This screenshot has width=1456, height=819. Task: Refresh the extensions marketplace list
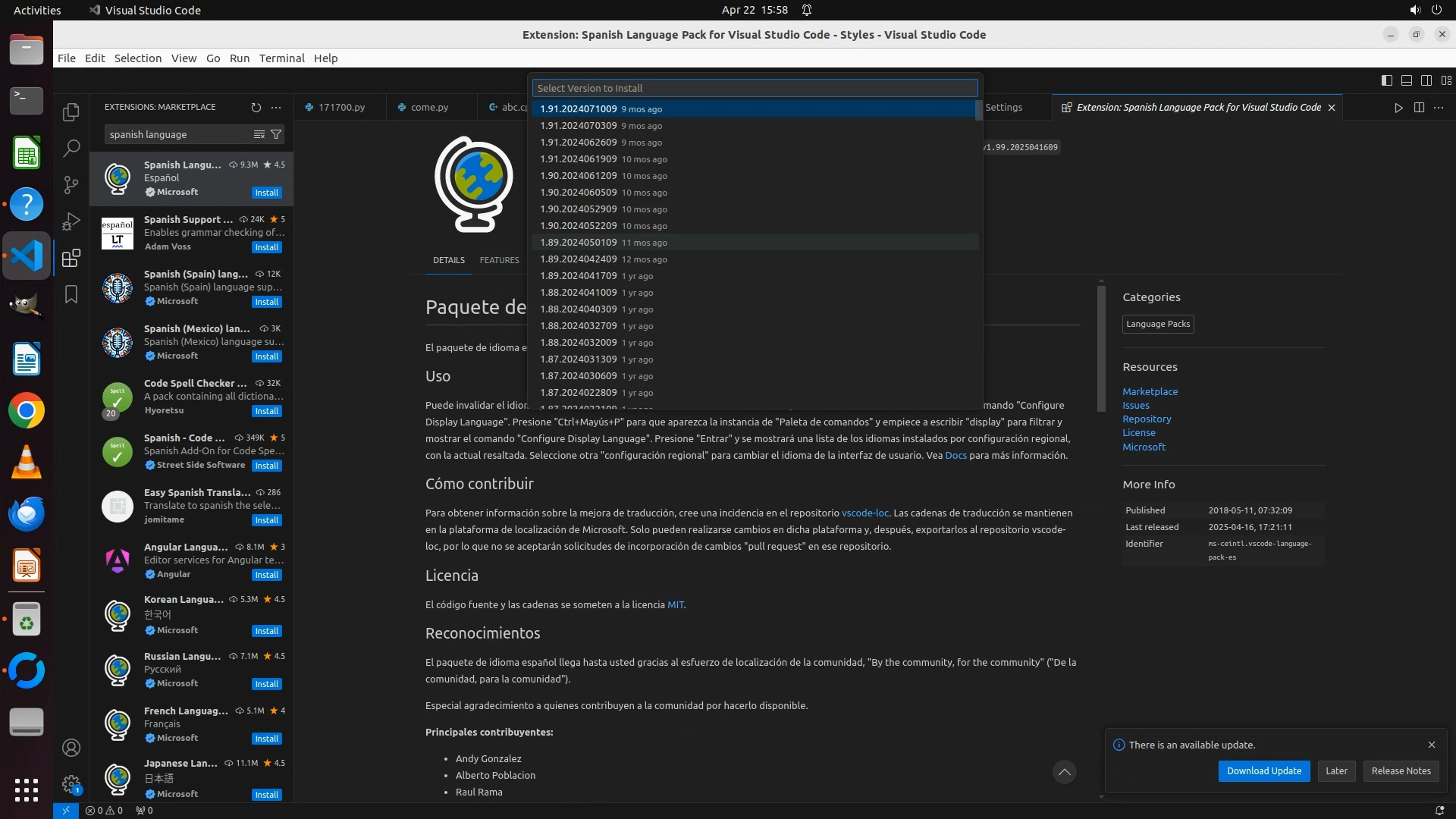[256, 108]
